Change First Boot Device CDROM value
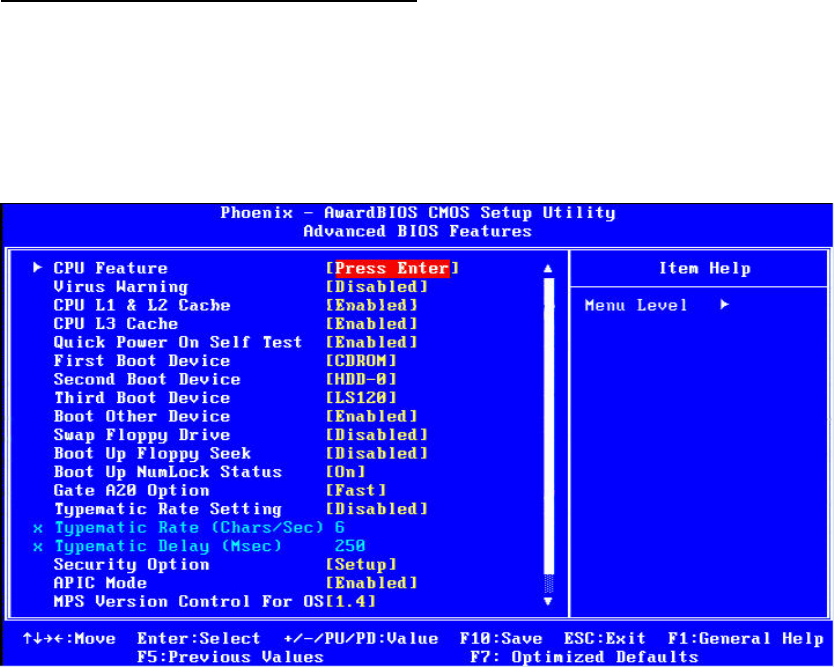Screen dimensions: 834x667 point(361,361)
